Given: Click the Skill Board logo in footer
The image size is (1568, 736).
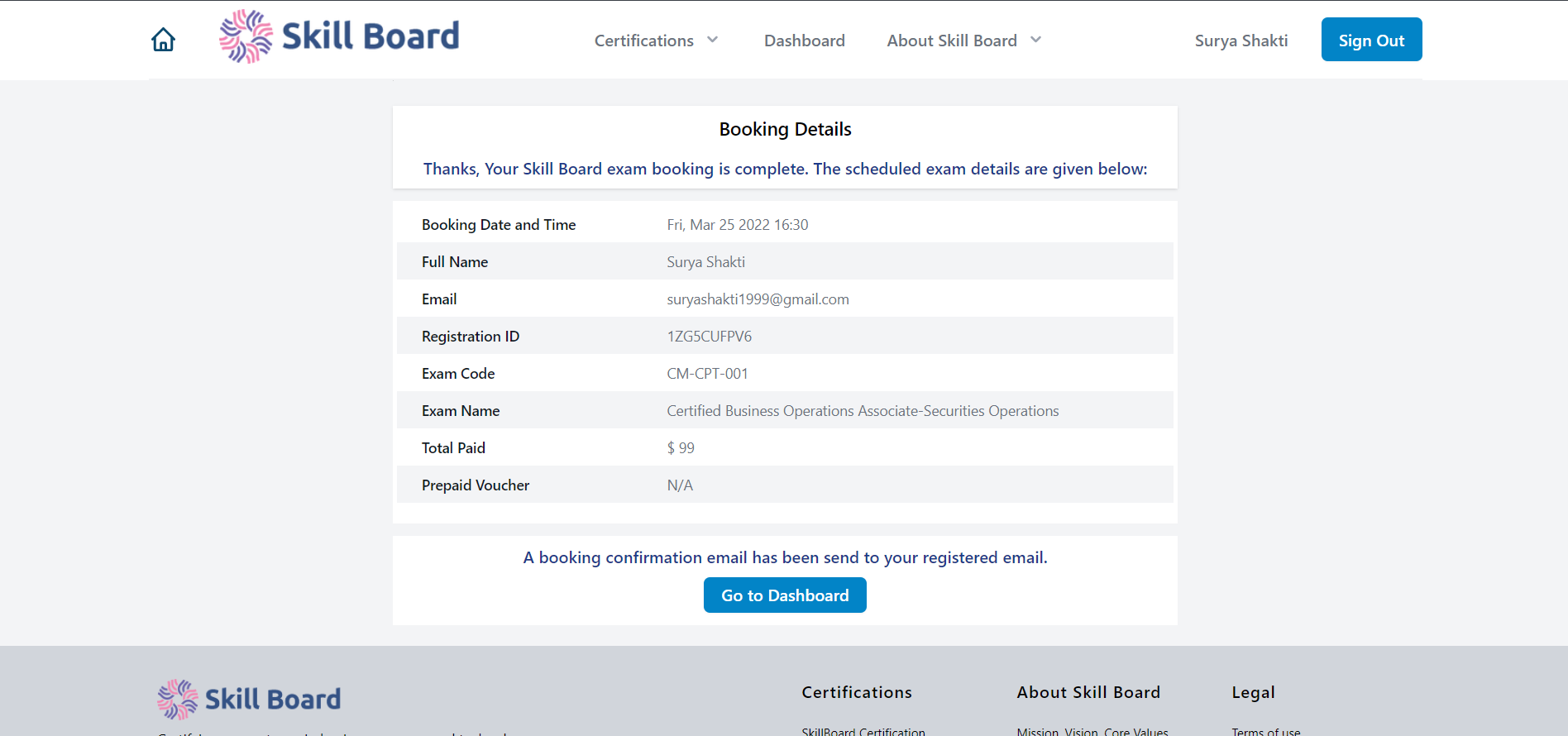Looking at the screenshot, I should tap(249, 700).
